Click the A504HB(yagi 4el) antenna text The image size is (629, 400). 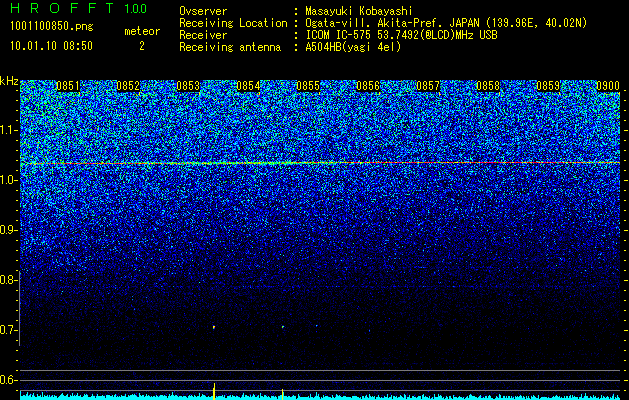(x=353, y=47)
